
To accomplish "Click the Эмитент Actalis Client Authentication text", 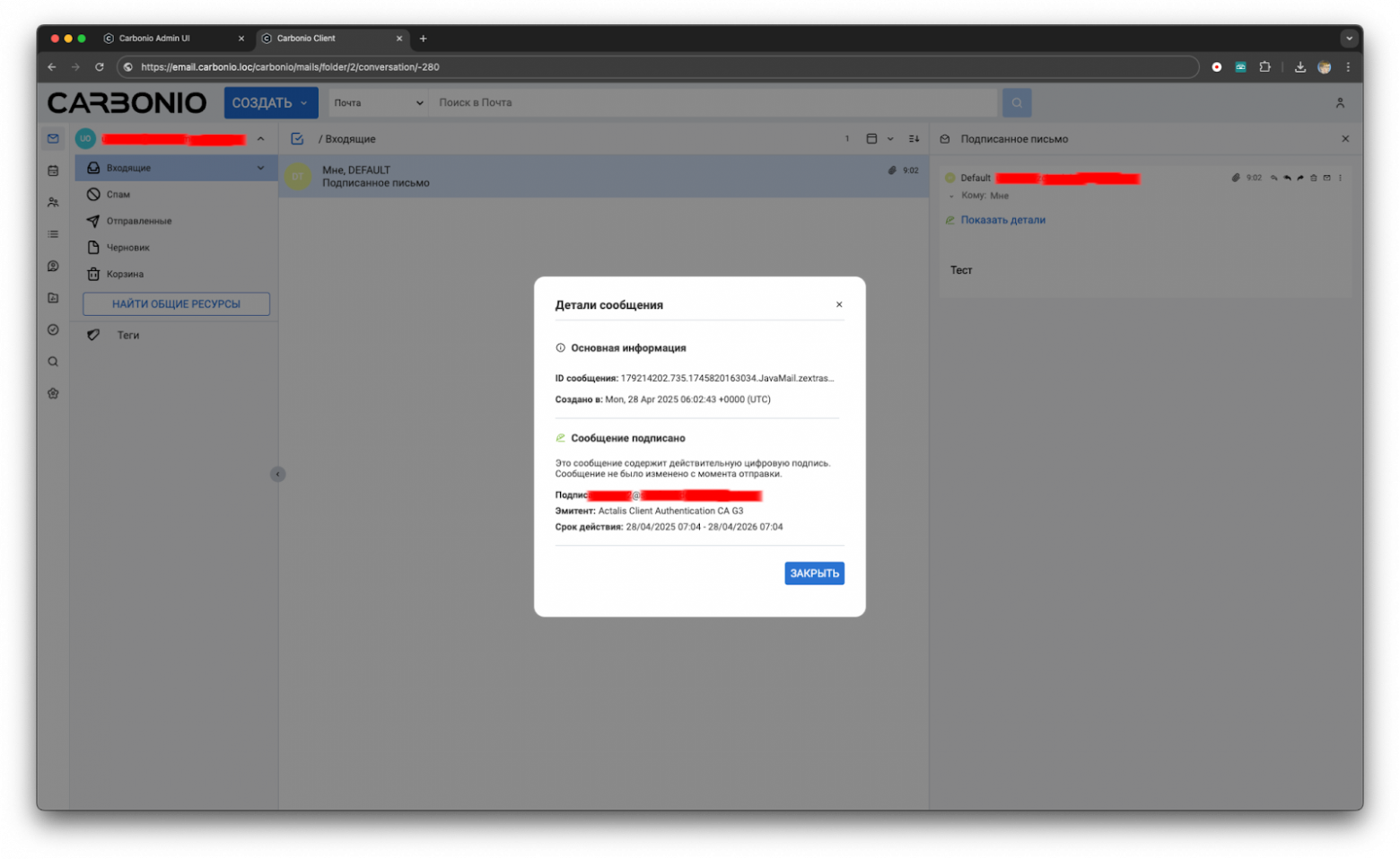I will point(649,512).
